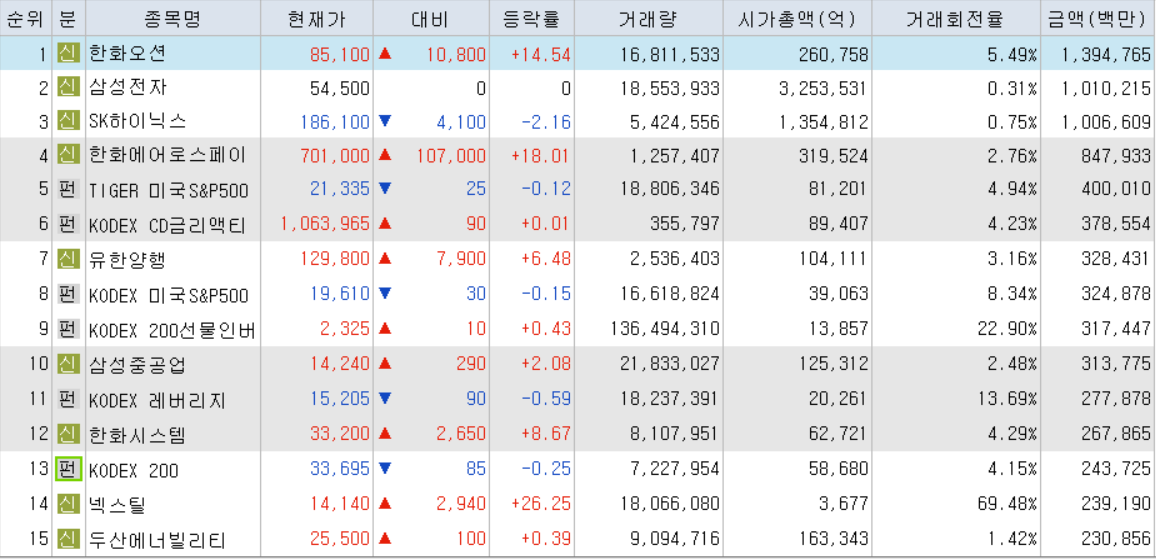Click the 2,940 price change cell
The height and width of the screenshot is (559, 1156).
[462, 505]
